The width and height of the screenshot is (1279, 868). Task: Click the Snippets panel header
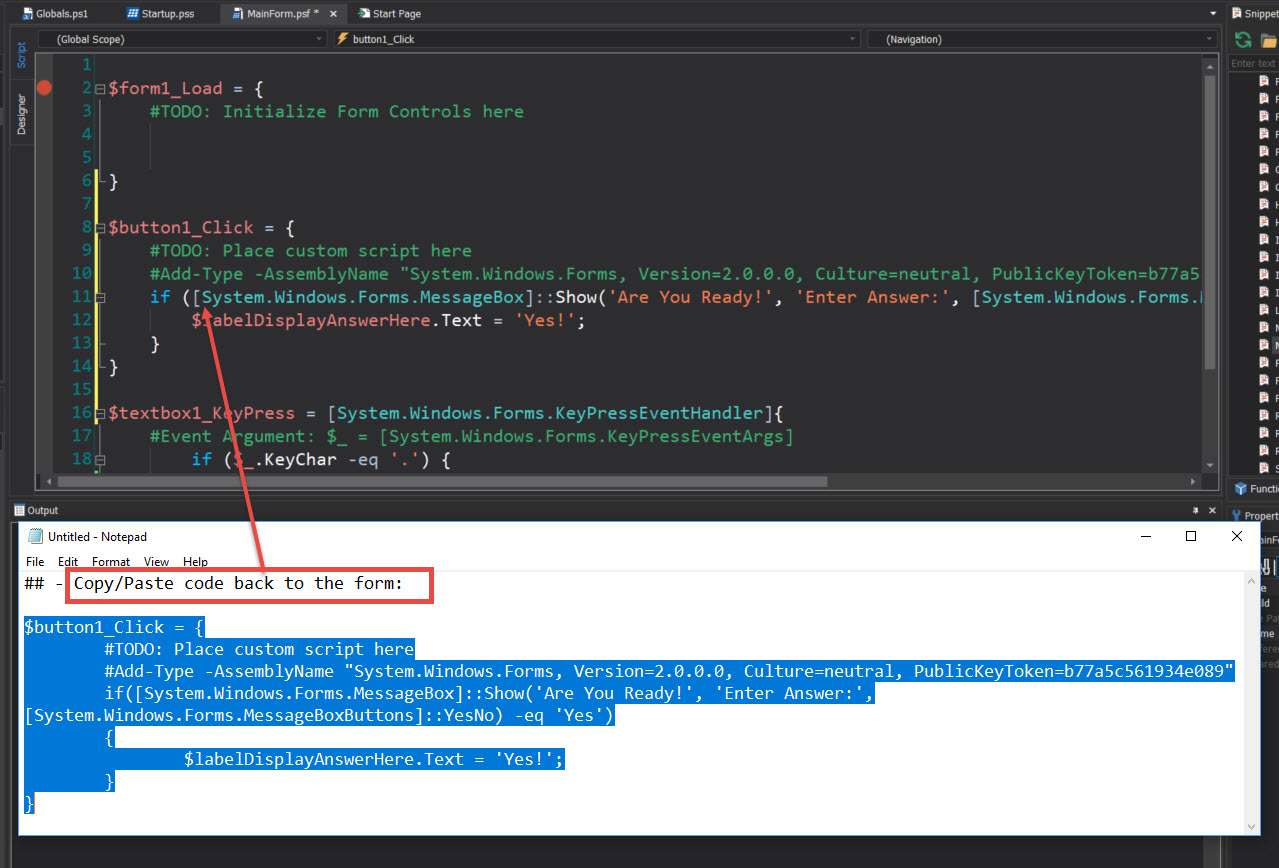click(x=1254, y=14)
